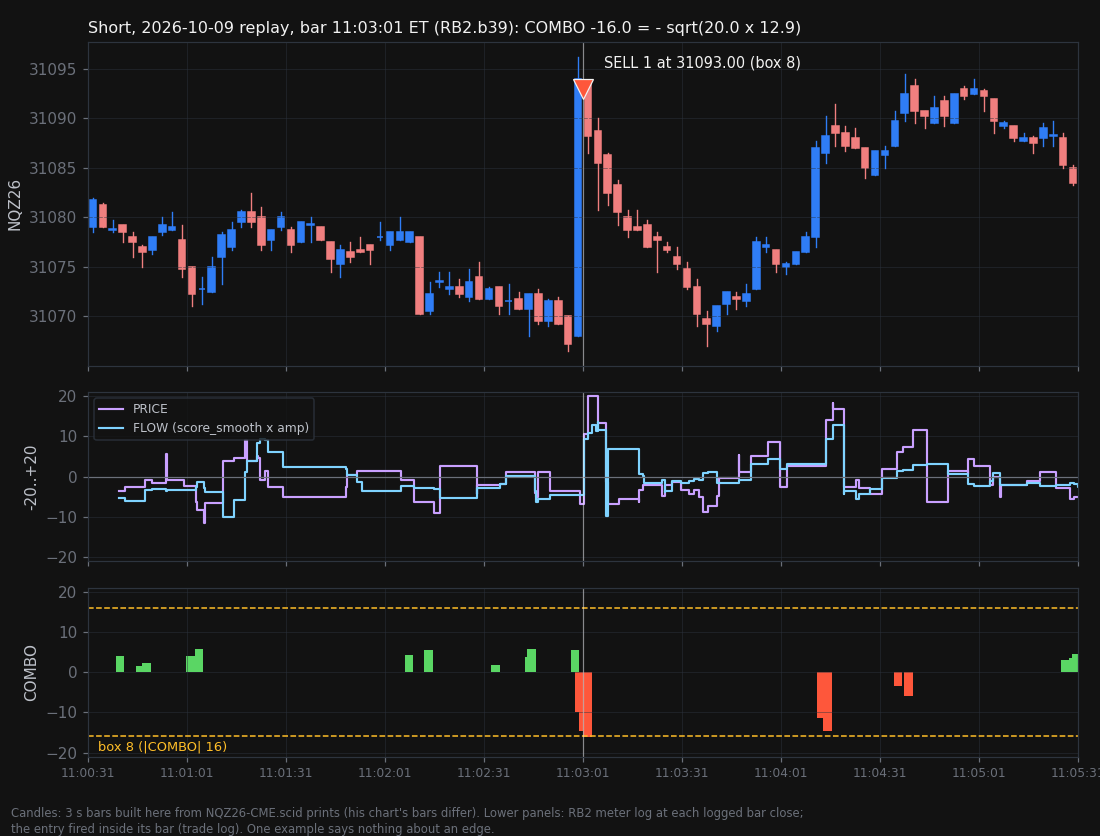Click time tick 11:00:31

[88, 773]
